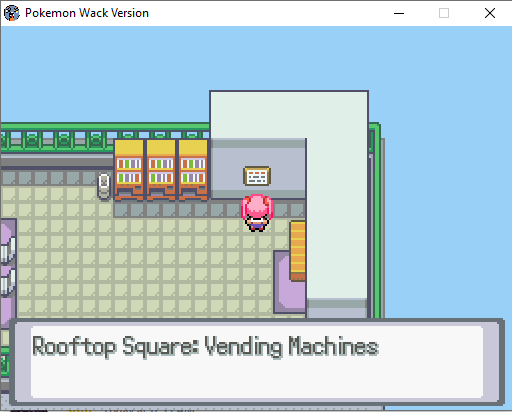Click the 'Pokemon Wack Version' window title
Image resolution: width=512 pixels, height=412 pixels.
point(87,13)
